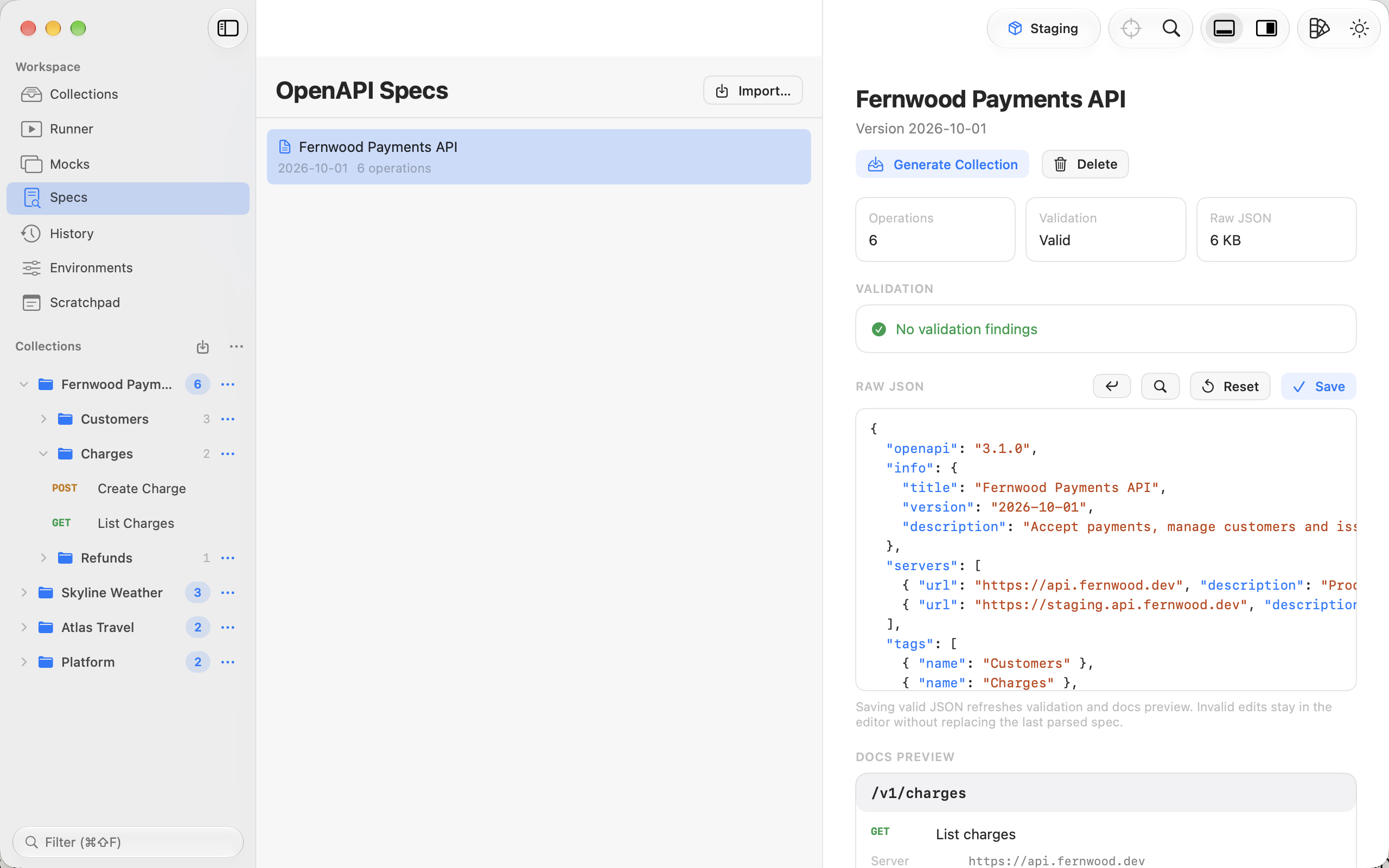Expand the Skyline Weather collection

[23, 592]
